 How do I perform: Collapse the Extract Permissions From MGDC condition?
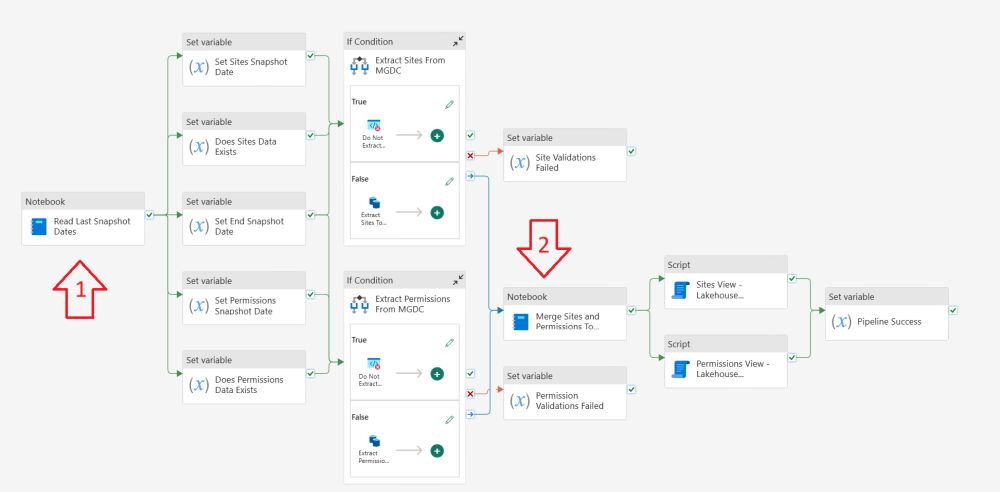point(459,280)
